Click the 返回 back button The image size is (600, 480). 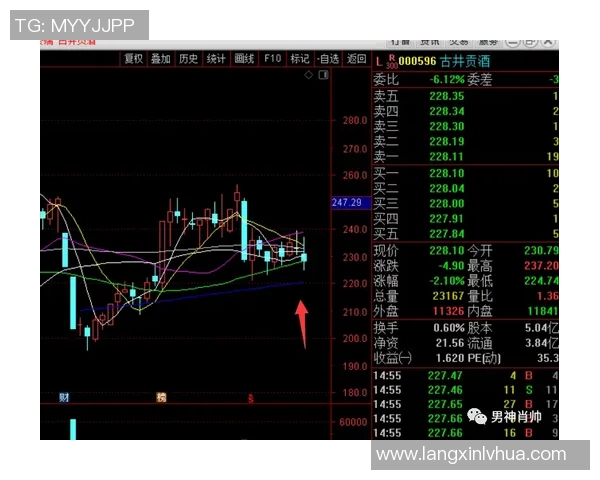click(356, 59)
